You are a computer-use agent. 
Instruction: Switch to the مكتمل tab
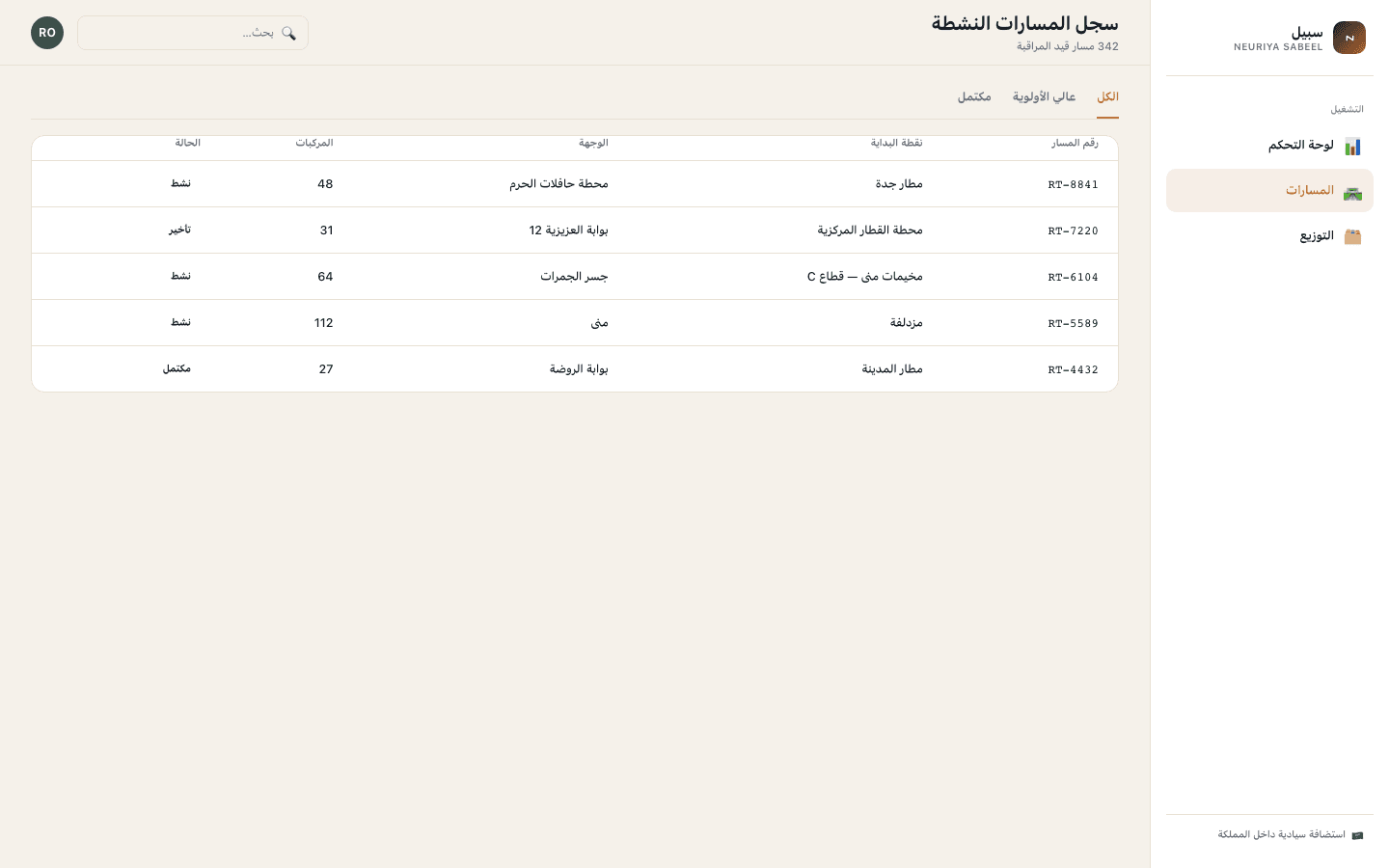(974, 97)
